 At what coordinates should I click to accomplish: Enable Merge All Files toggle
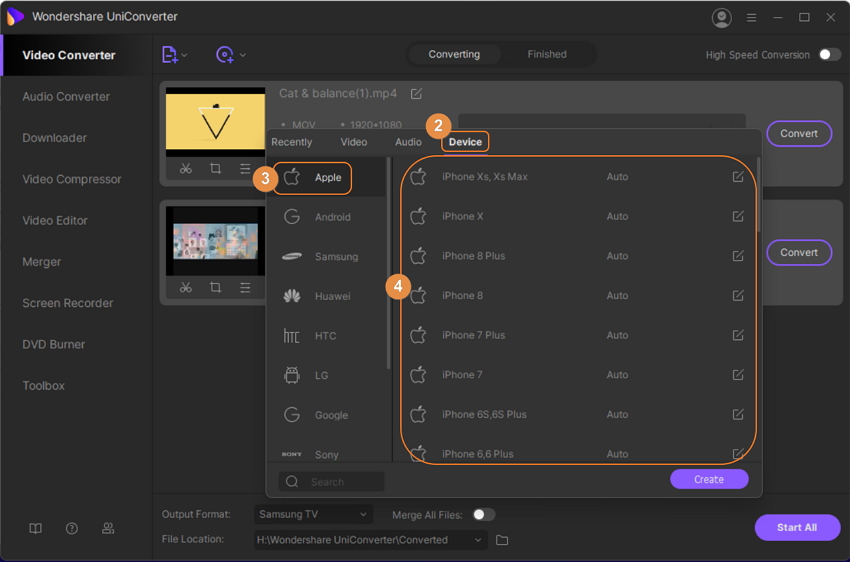484,515
